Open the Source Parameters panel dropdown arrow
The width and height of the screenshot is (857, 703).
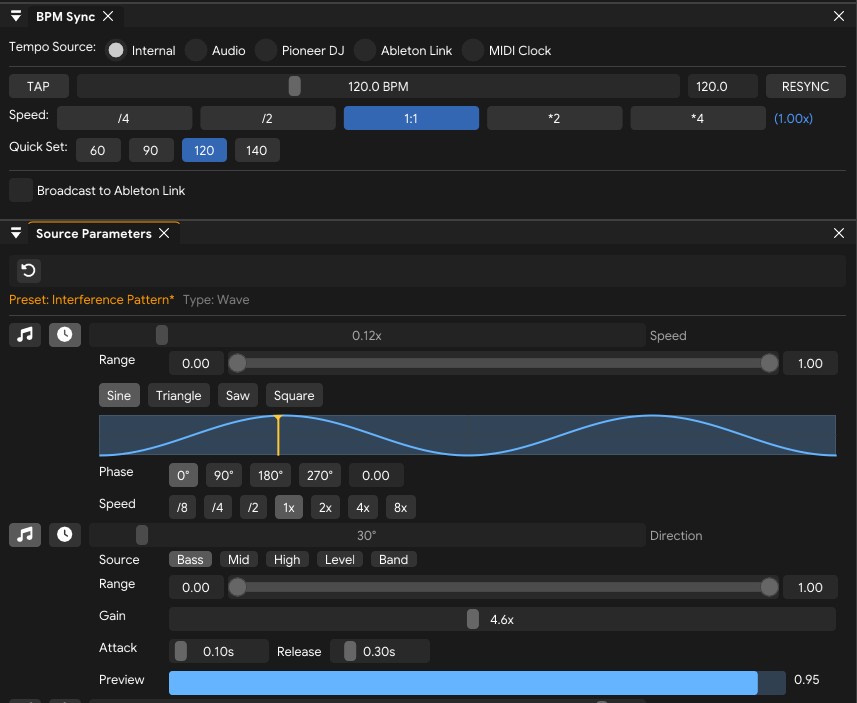tap(16, 233)
